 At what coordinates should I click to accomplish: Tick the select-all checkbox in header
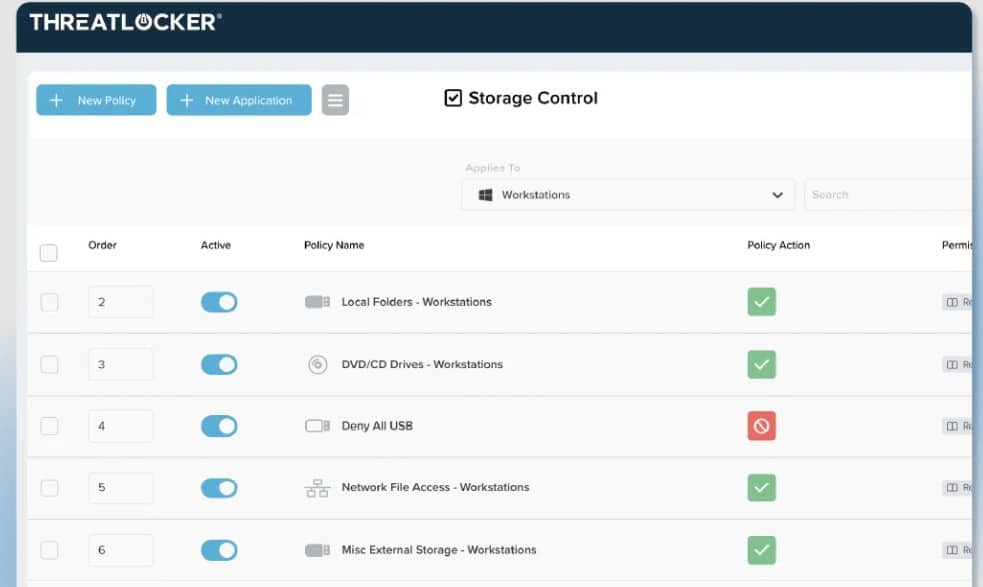tap(48, 253)
